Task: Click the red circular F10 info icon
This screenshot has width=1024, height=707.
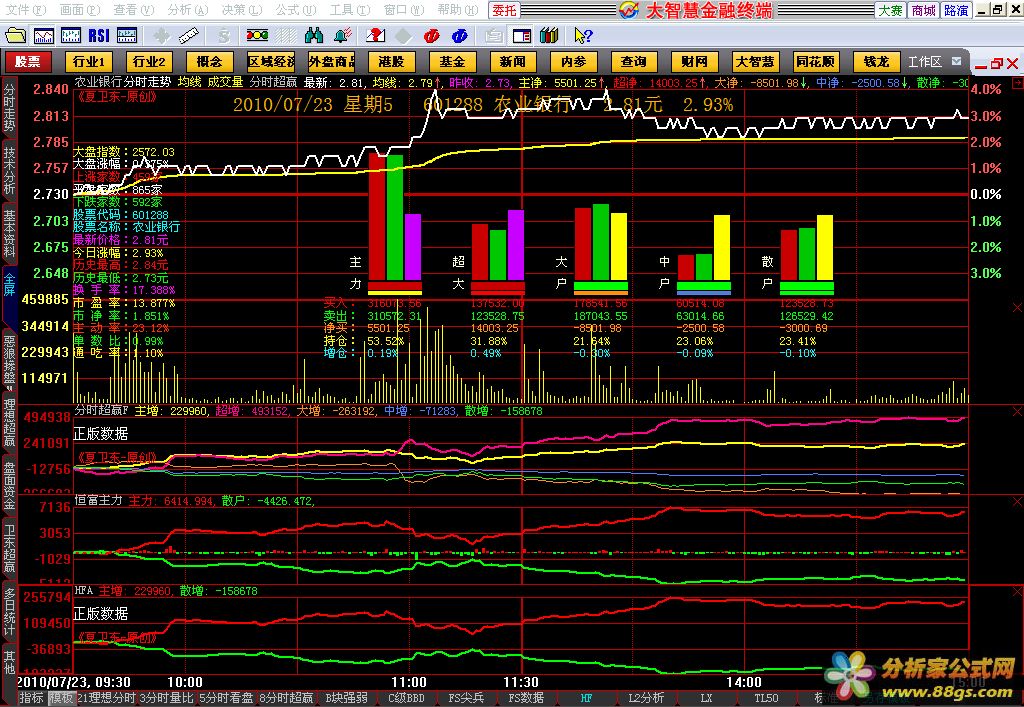Action: [431, 36]
